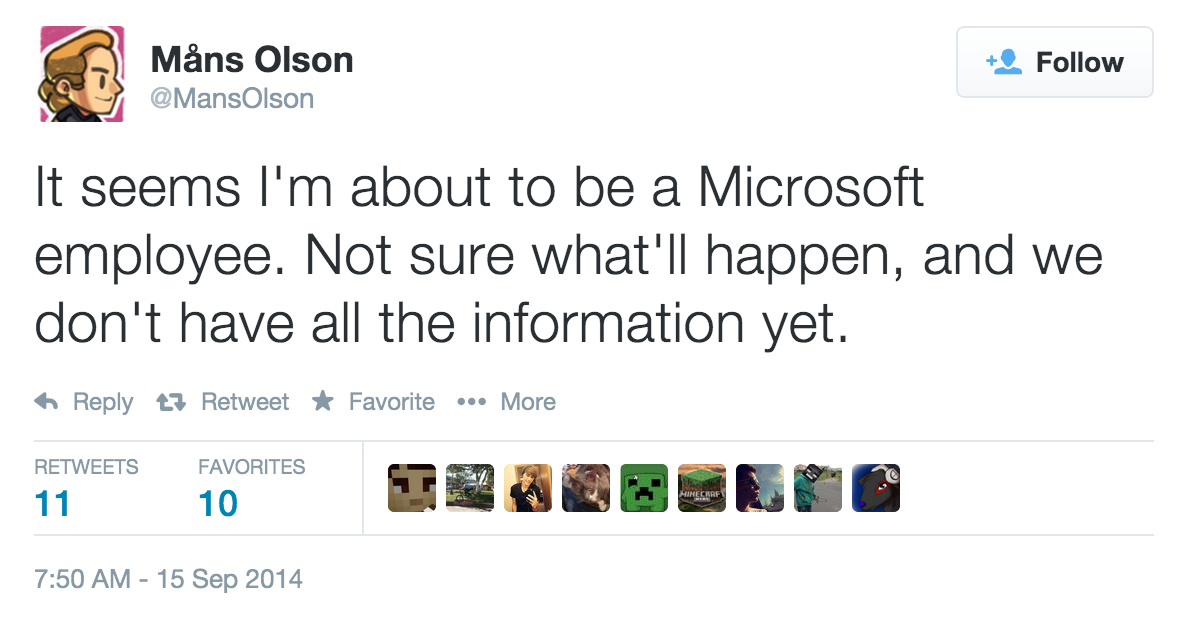The image size is (1184, 632).
Task: Click the blocky brown pixel face avatar
Action: 412,489
